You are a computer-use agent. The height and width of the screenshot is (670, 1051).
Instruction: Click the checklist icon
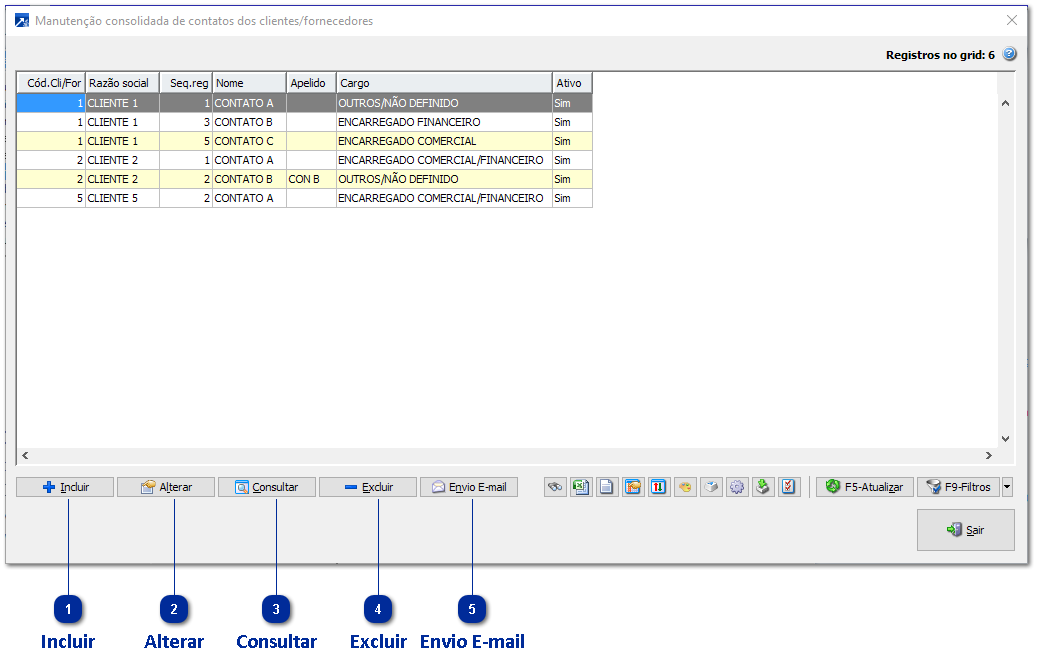click(x=789, y=487)
